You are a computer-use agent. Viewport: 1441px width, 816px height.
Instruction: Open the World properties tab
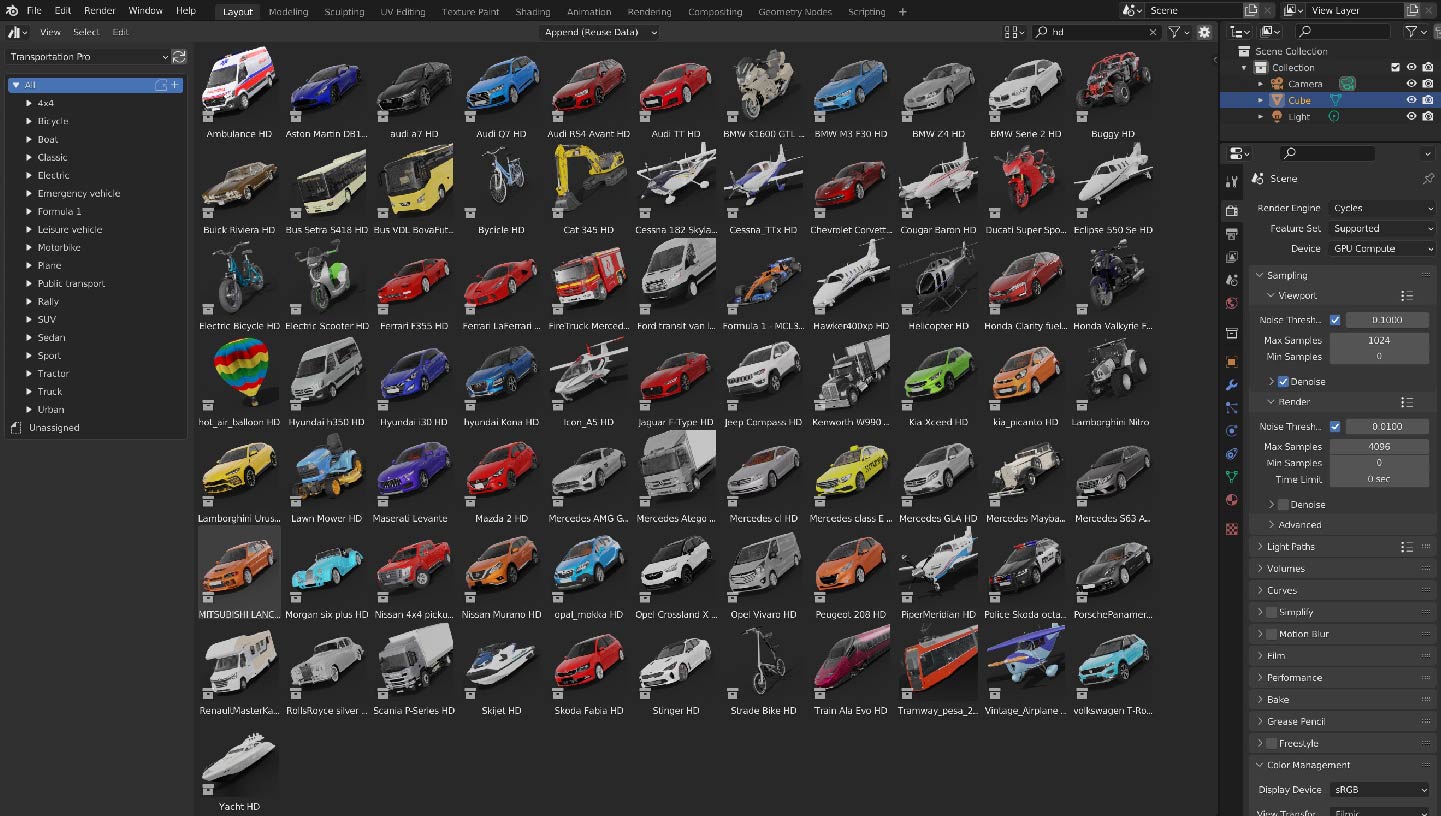click(1232, 304)
